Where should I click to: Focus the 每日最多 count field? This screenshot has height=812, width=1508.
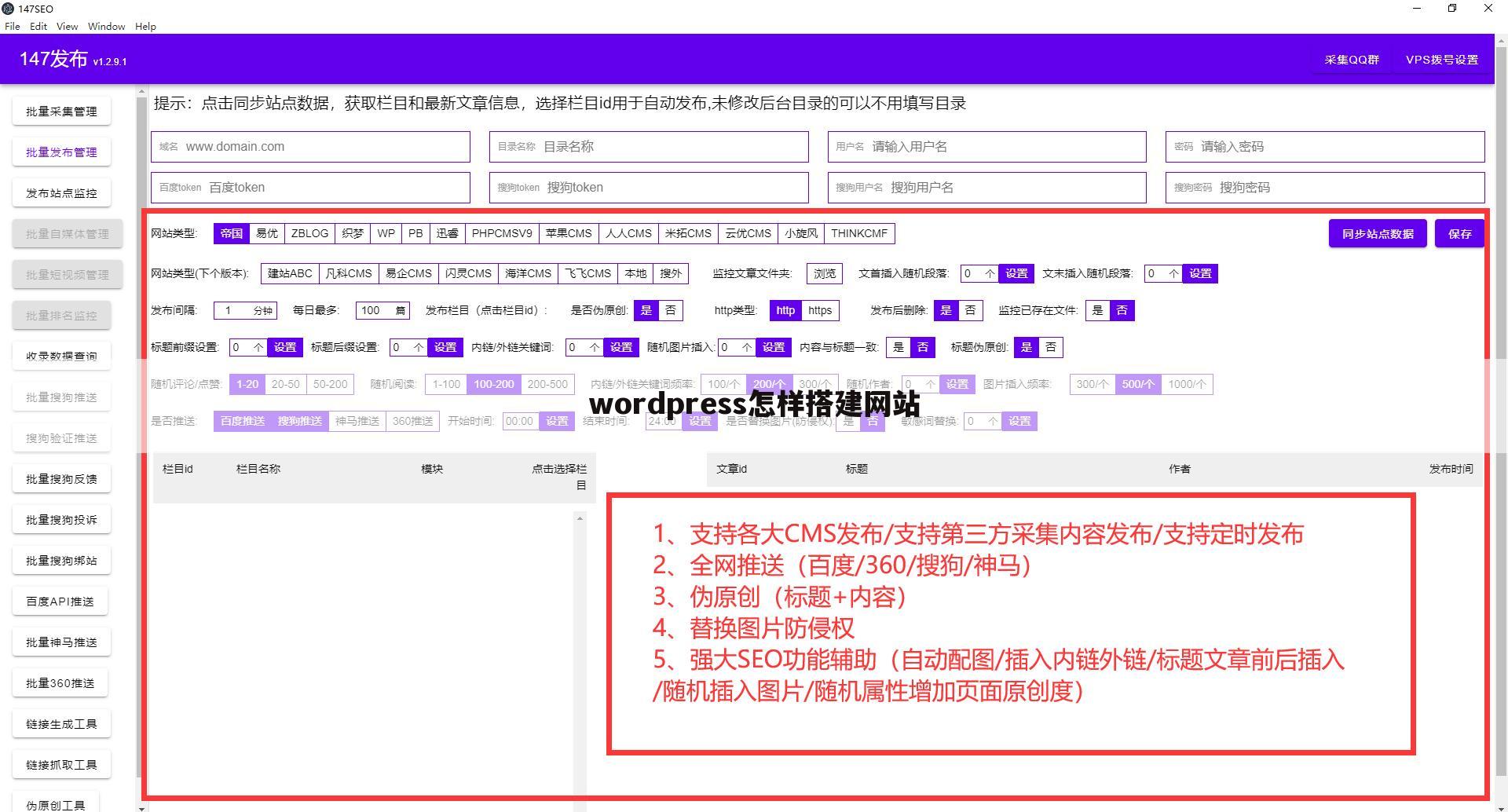point(382,310)
